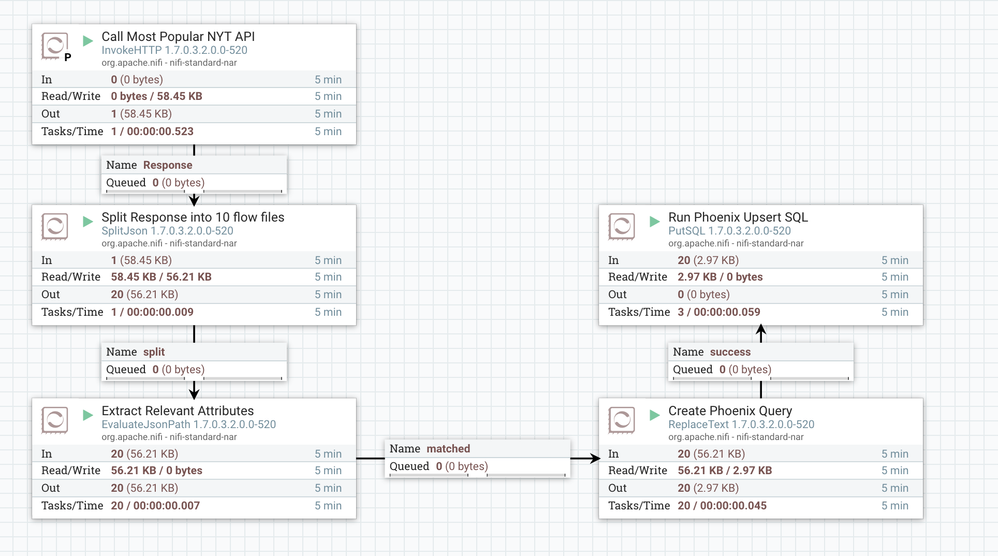The height and width of the screenshot is (556, 998).
Task: Click the EvaluateJsonPath processor icon
Action: click(55, 420)
